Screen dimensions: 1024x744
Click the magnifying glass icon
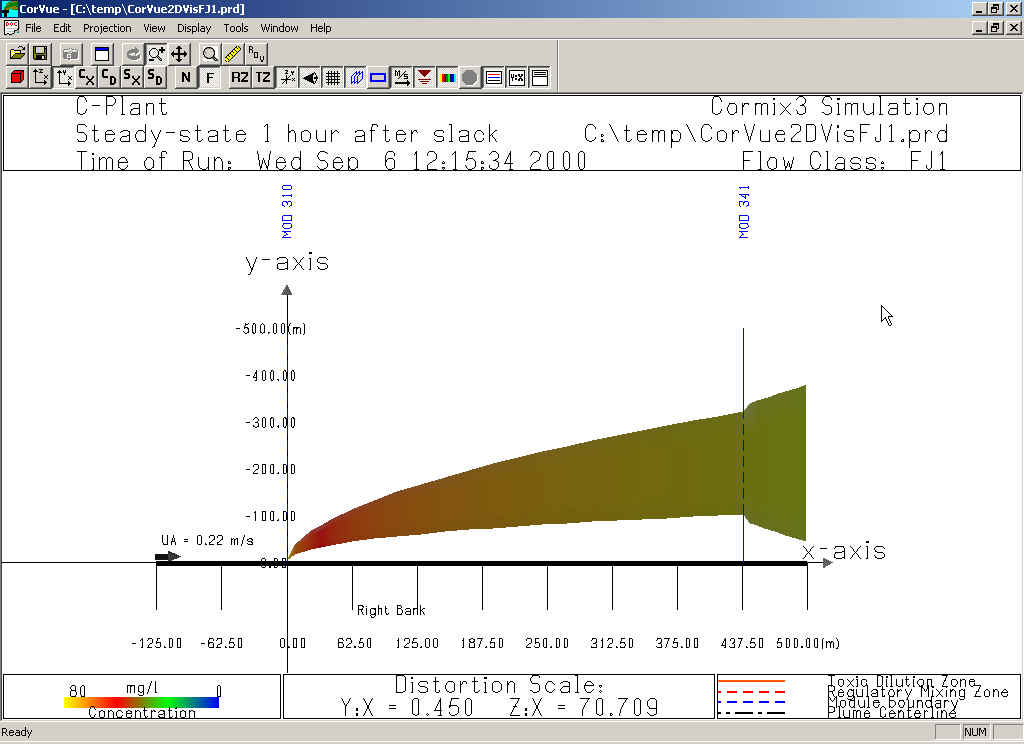[x=210, y=54]
